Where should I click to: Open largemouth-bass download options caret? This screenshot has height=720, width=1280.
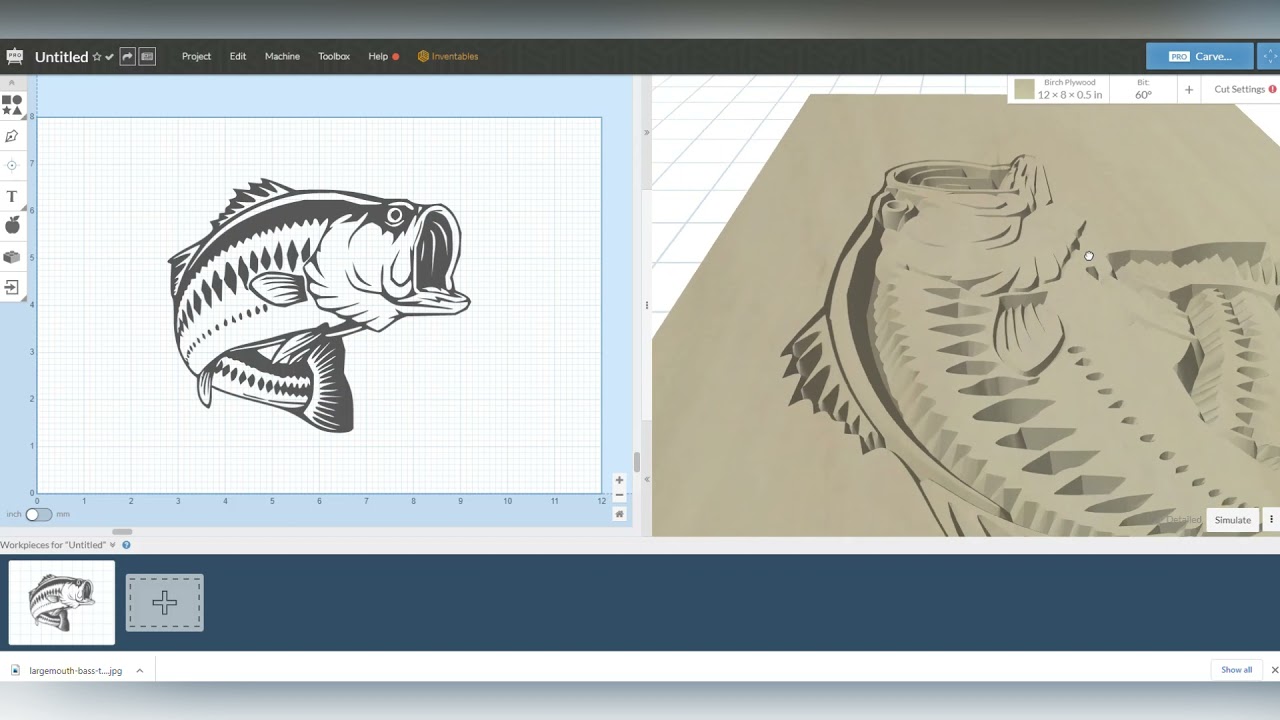pos(140,670)
